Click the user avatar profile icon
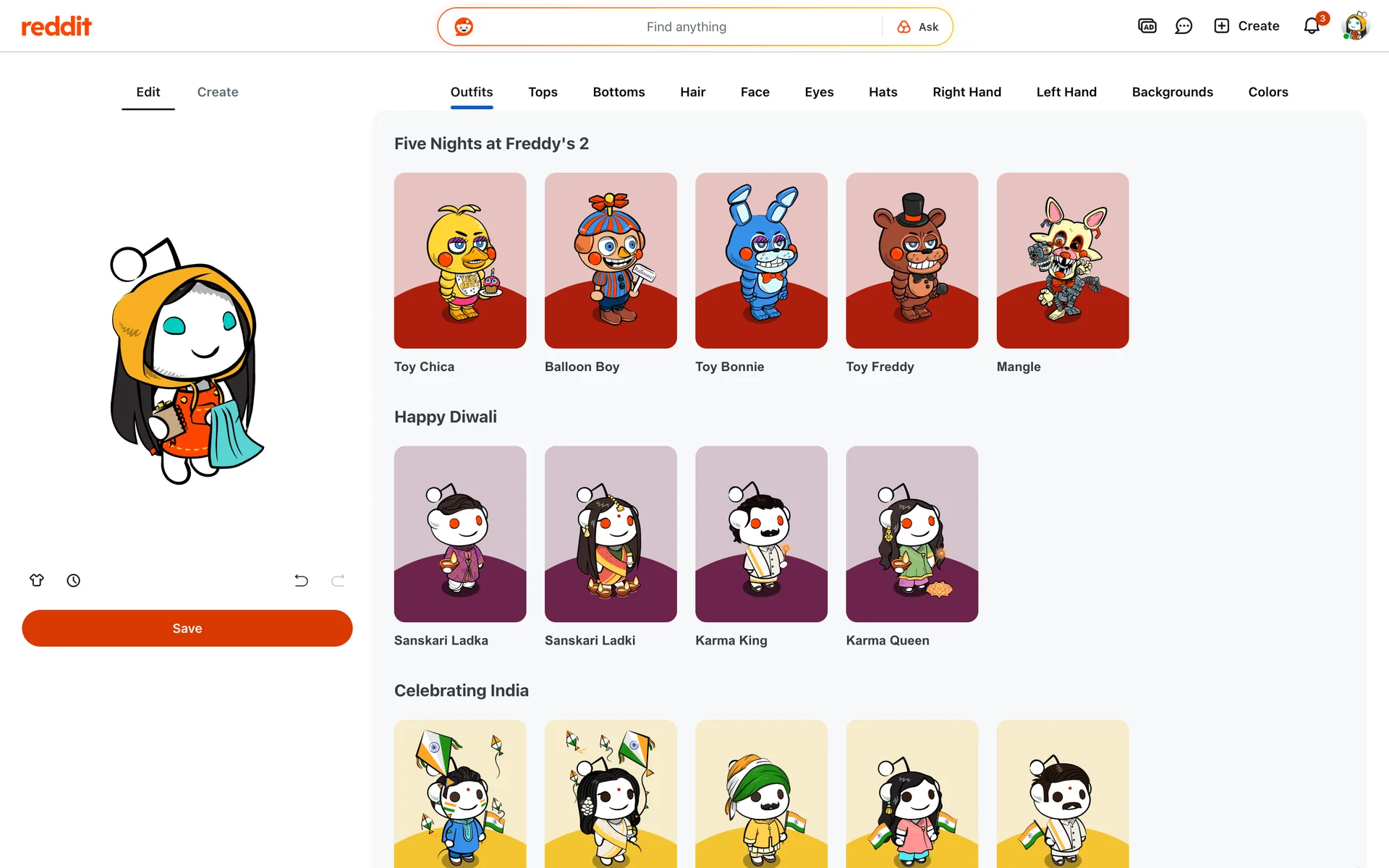The image size is (1389, 868). coord(1355,26)
